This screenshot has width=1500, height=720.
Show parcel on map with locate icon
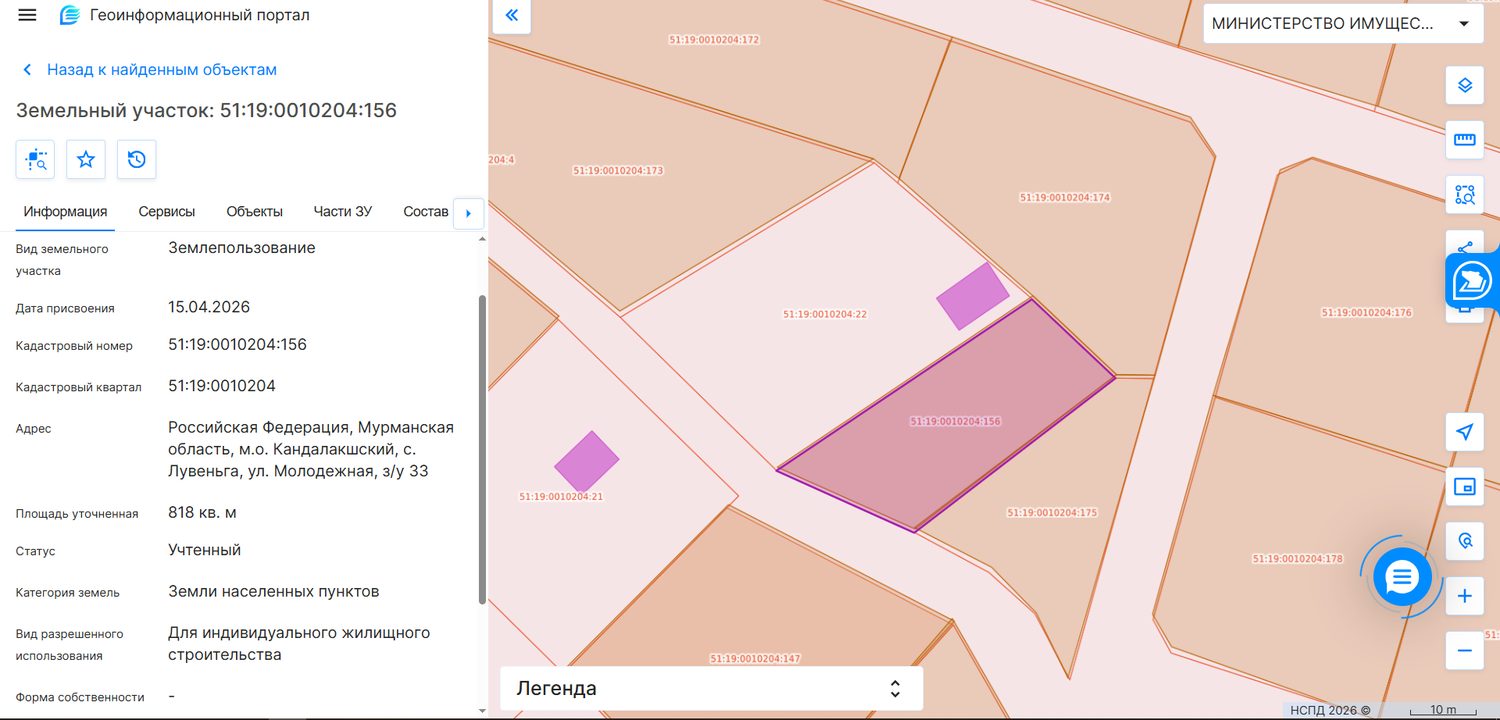pos(35,159)
